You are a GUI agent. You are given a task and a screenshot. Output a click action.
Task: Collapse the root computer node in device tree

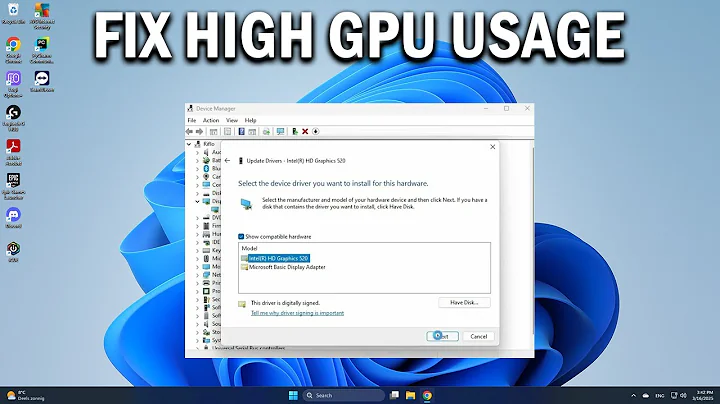(189, 144)
